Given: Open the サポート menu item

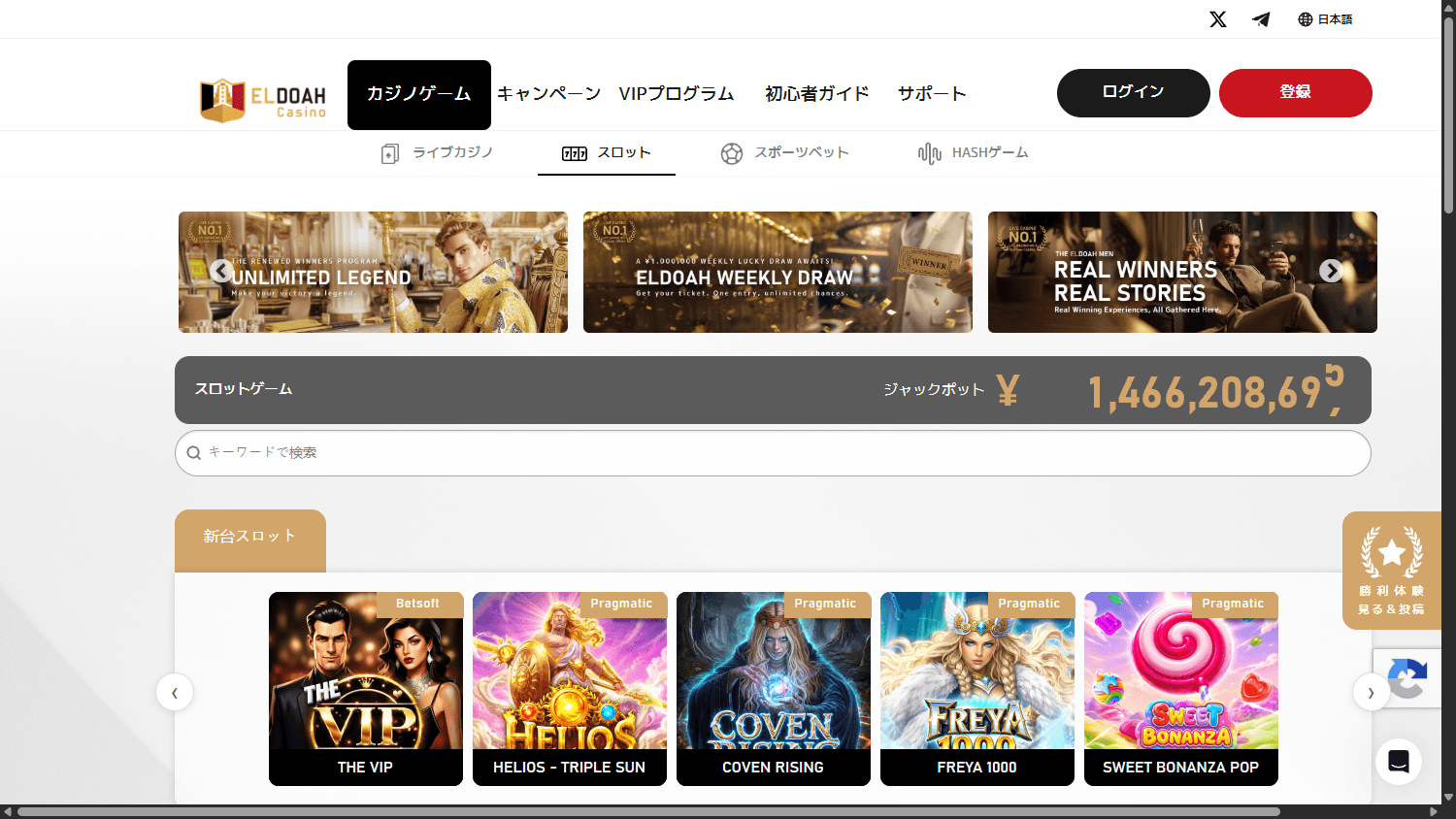Looking at the screenshot, I should [x=932, y=94].
